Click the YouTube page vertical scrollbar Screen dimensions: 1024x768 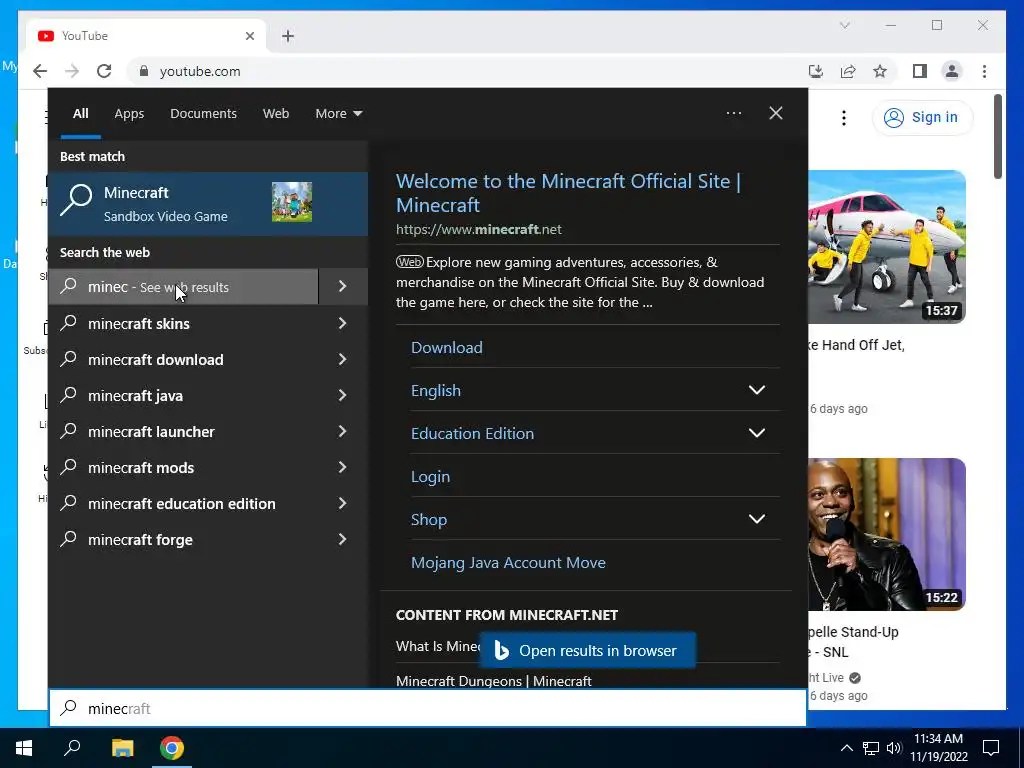click(998, 136)
